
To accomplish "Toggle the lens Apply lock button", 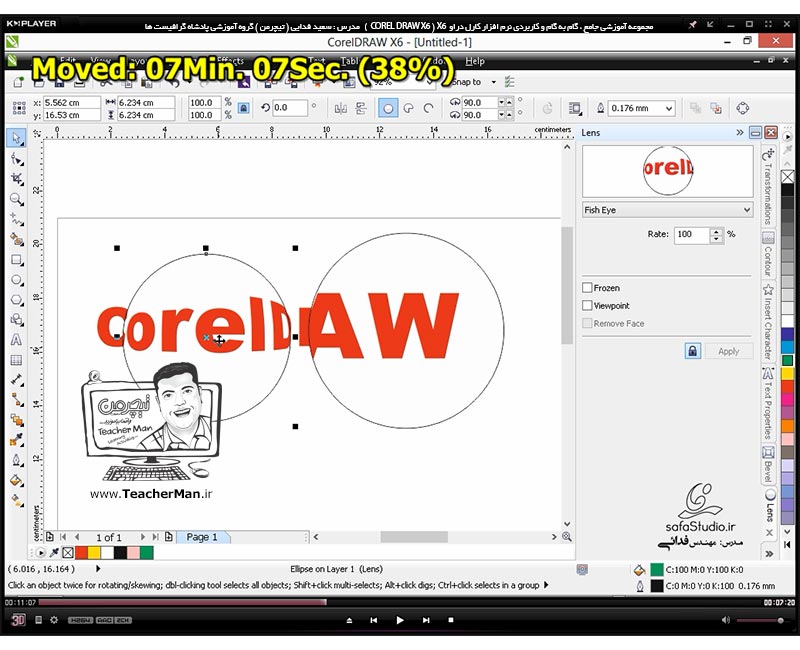I will (692, 351).
